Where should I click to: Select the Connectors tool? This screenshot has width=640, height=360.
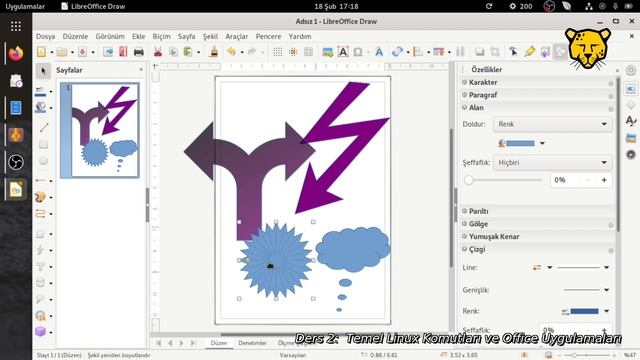click(x=40, y=213)
